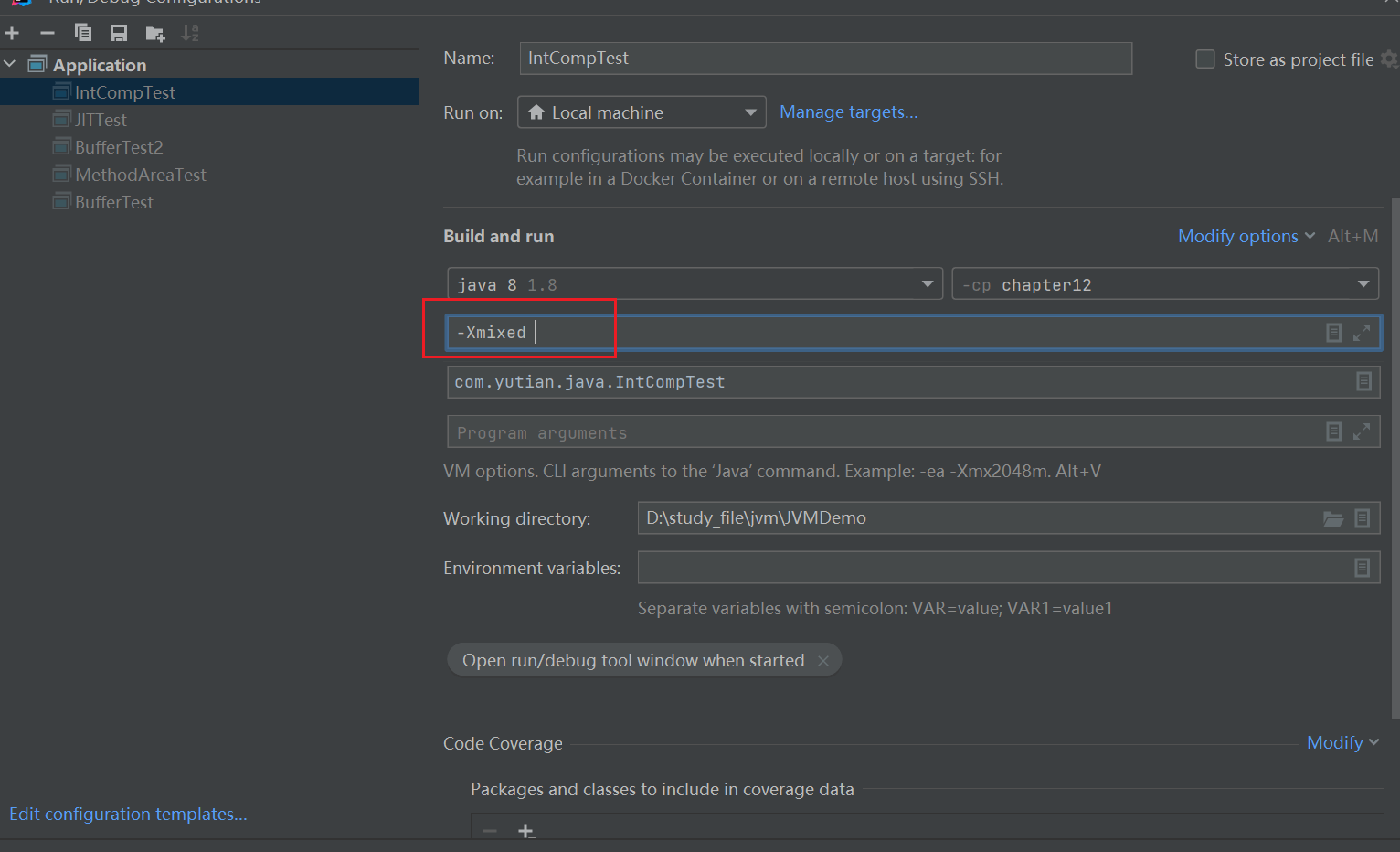Click the Manage targets link

click(848, 112)
